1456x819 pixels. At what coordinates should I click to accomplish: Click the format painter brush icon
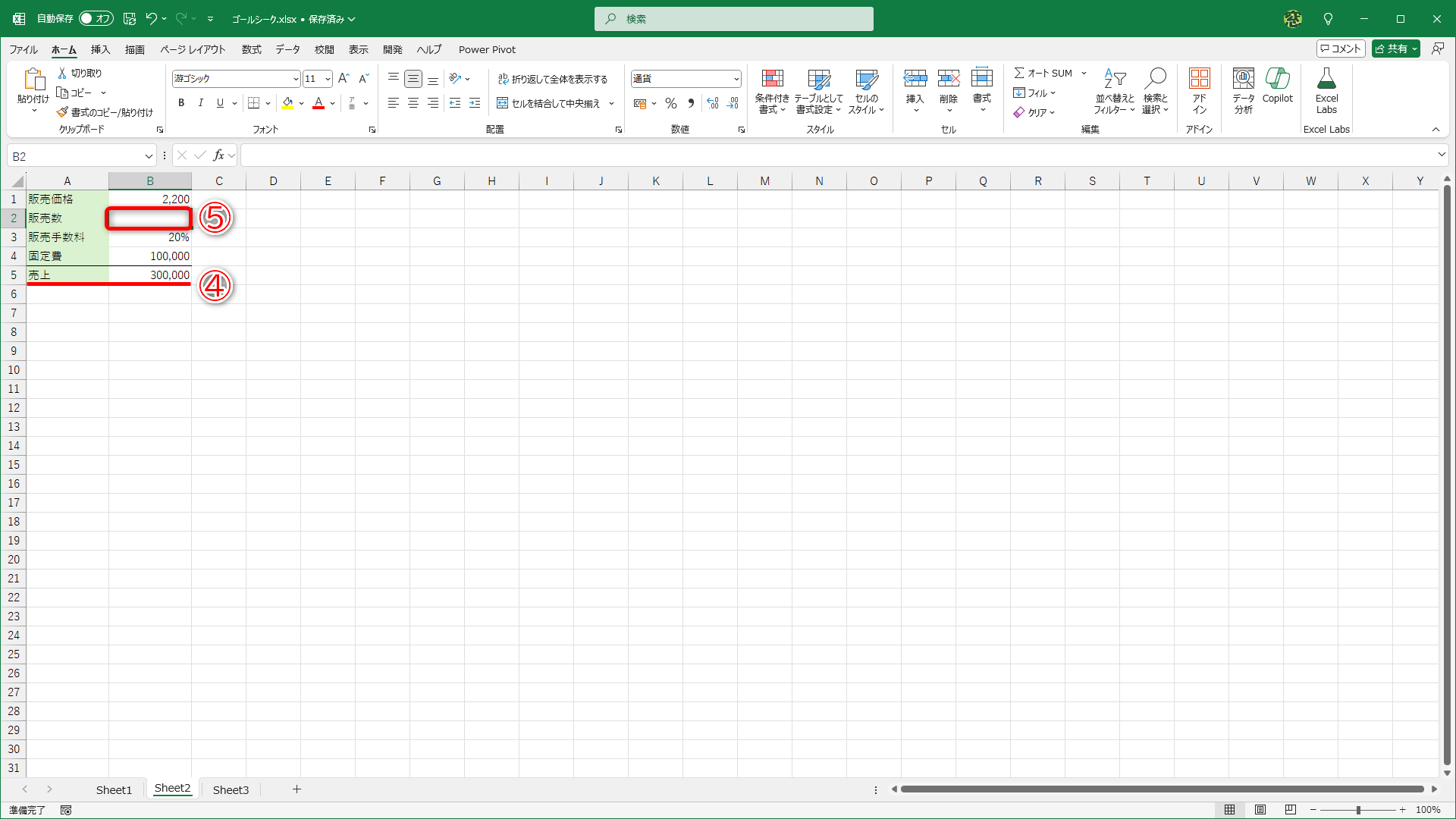point(63,112)
